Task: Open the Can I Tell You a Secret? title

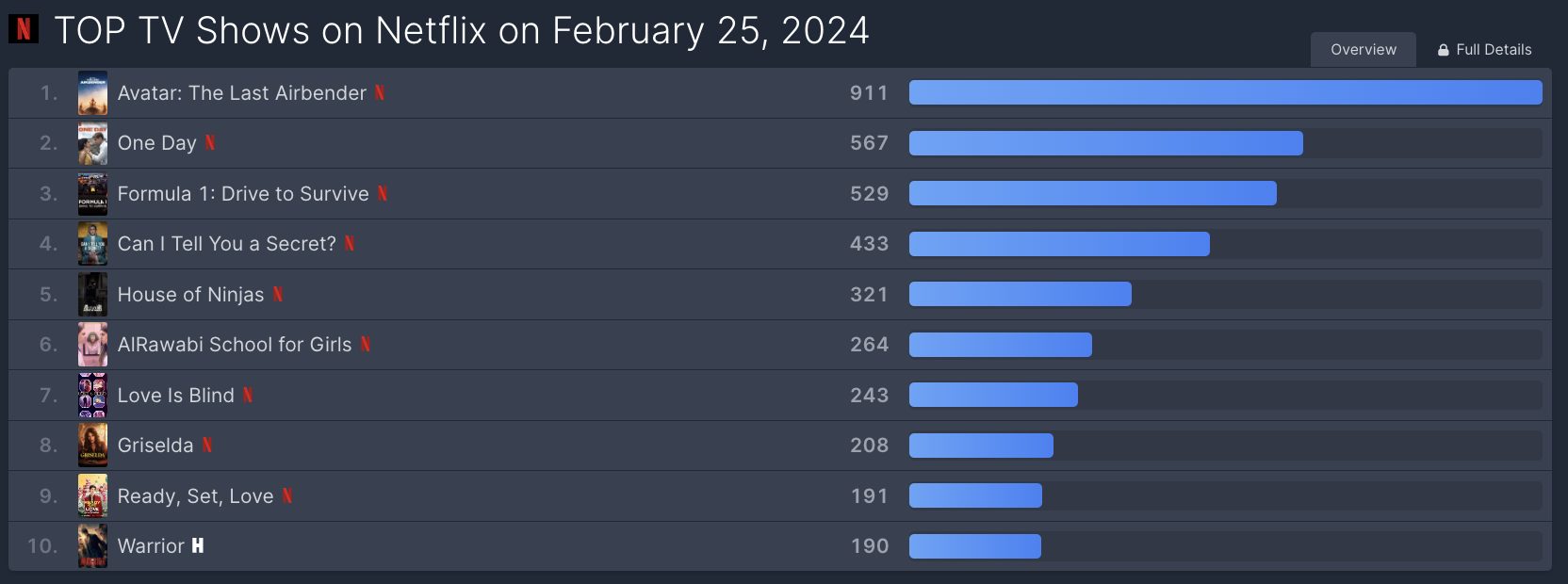Action: coord(227,244)
